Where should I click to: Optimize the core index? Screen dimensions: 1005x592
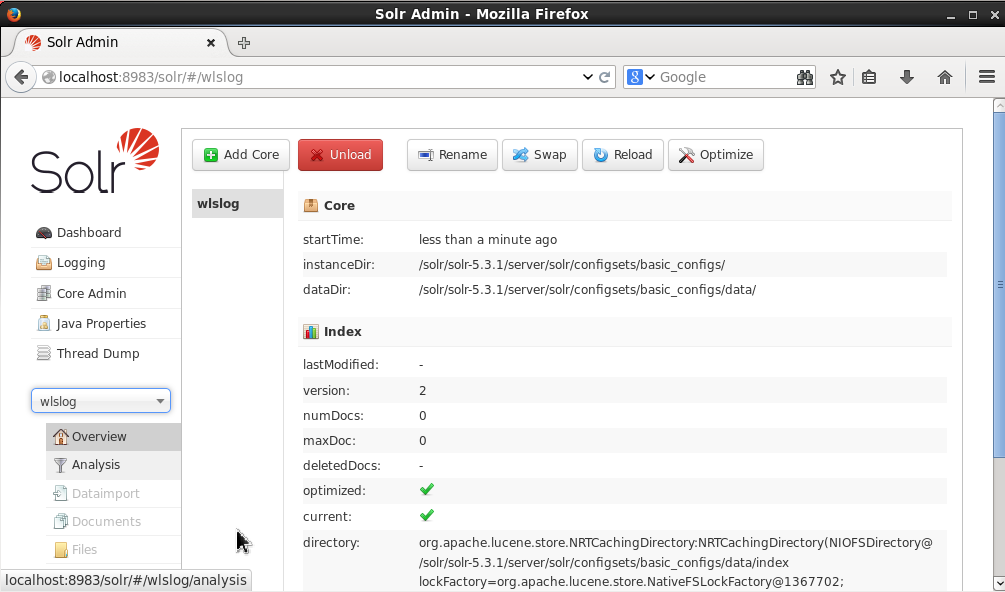[x=716, y=155]
